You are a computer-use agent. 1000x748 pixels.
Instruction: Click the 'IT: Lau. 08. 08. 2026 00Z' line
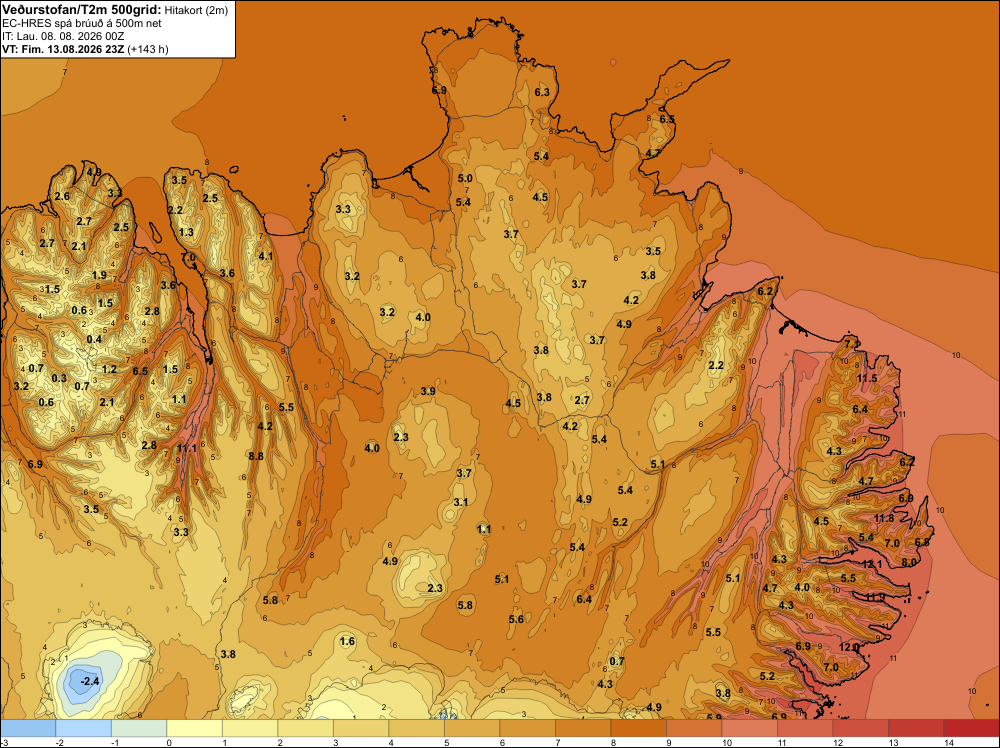[63, 36]
